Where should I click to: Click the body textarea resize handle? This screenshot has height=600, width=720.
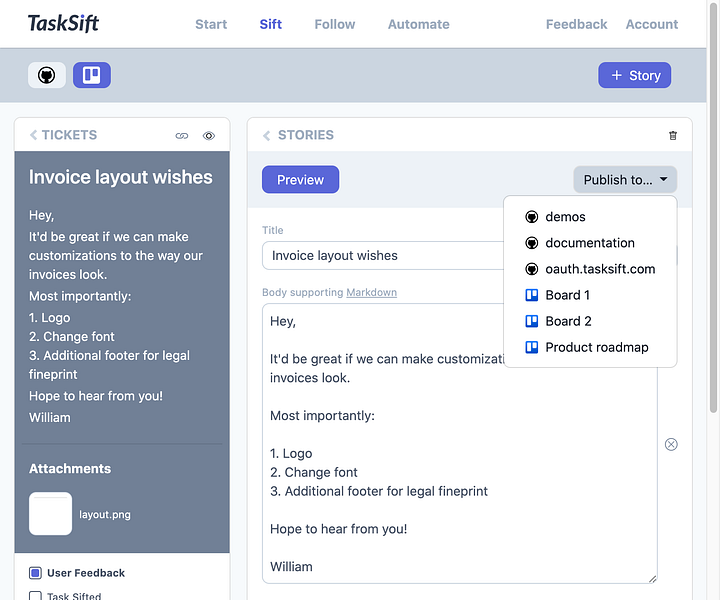tap(652, 579)
